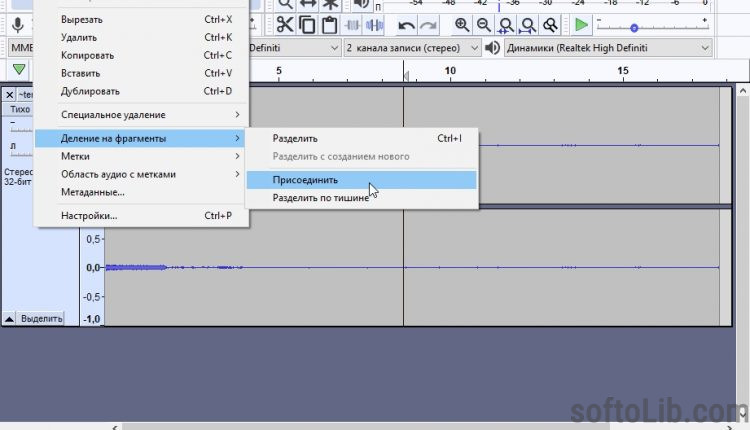Click the microphone recording meter icon
750x430 pixels.
[18, 24]
